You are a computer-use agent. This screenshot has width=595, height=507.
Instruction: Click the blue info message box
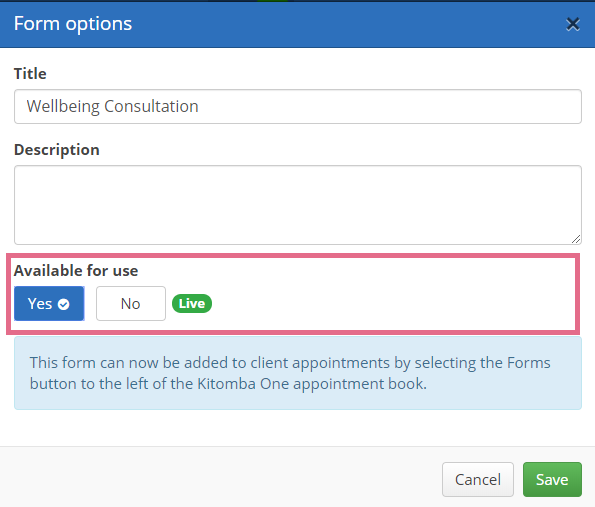pyautogui.click(x=298, y=373)
